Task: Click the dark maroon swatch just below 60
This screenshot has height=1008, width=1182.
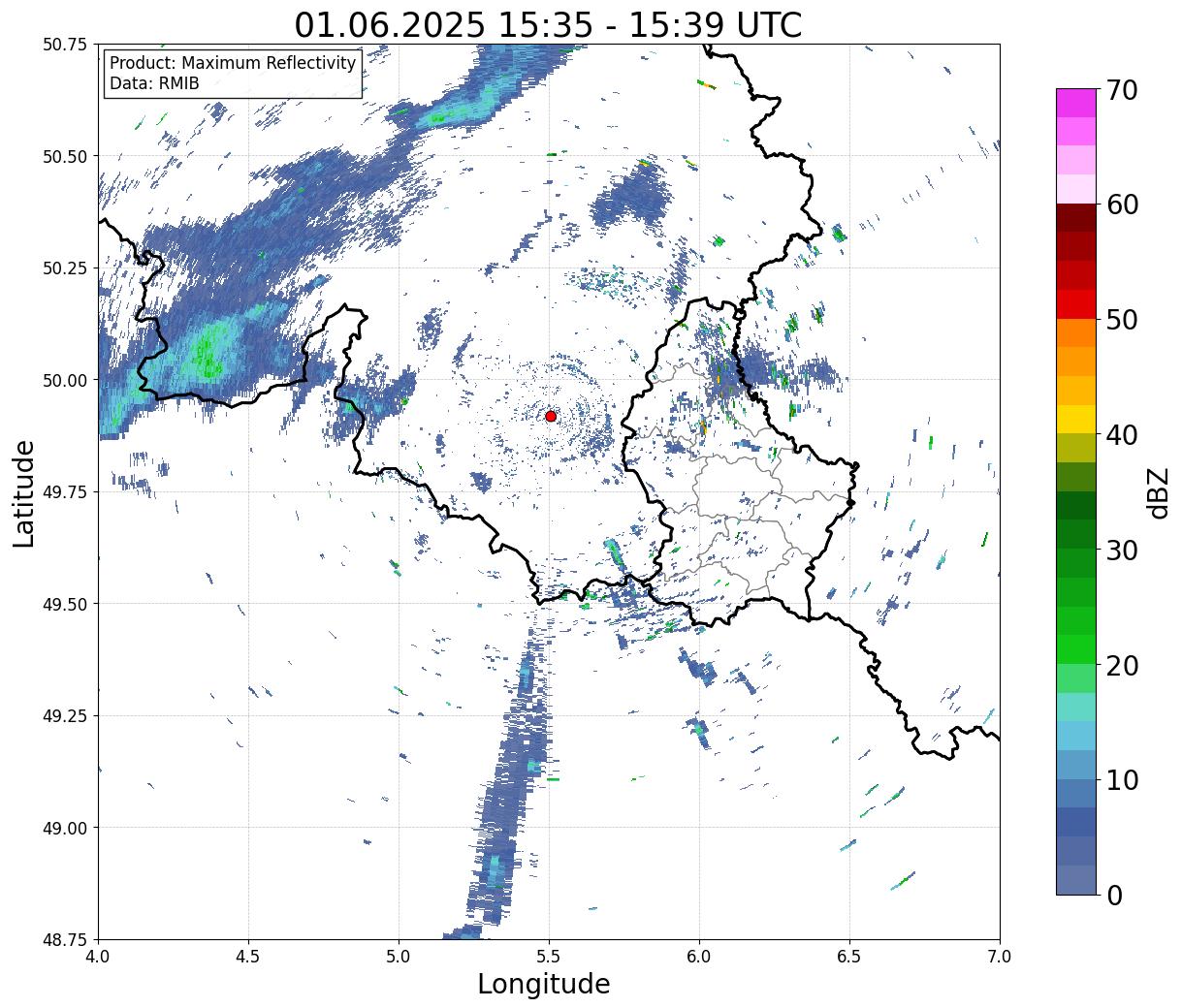Action: pyautogui.click(x=1076, y=217)
